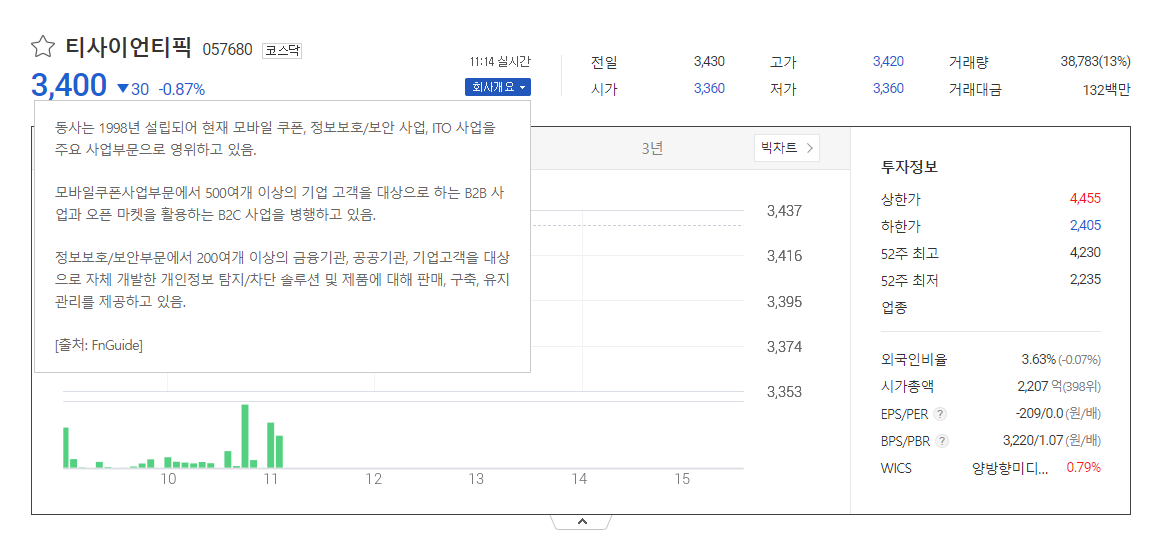The height and width of the screenshot is (556, 1169).
Task: Click the chart x-axis hour label 15
Action: pos(681,479)
